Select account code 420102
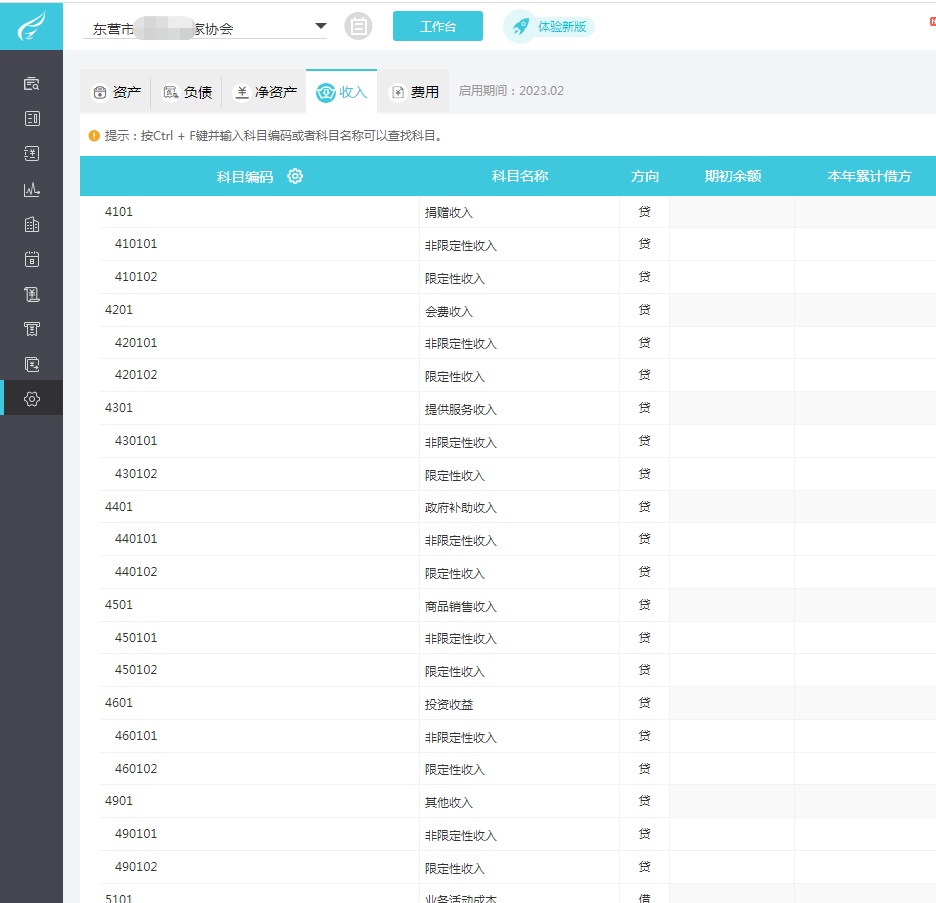This screenshot has height=903, width=936. 136,375
